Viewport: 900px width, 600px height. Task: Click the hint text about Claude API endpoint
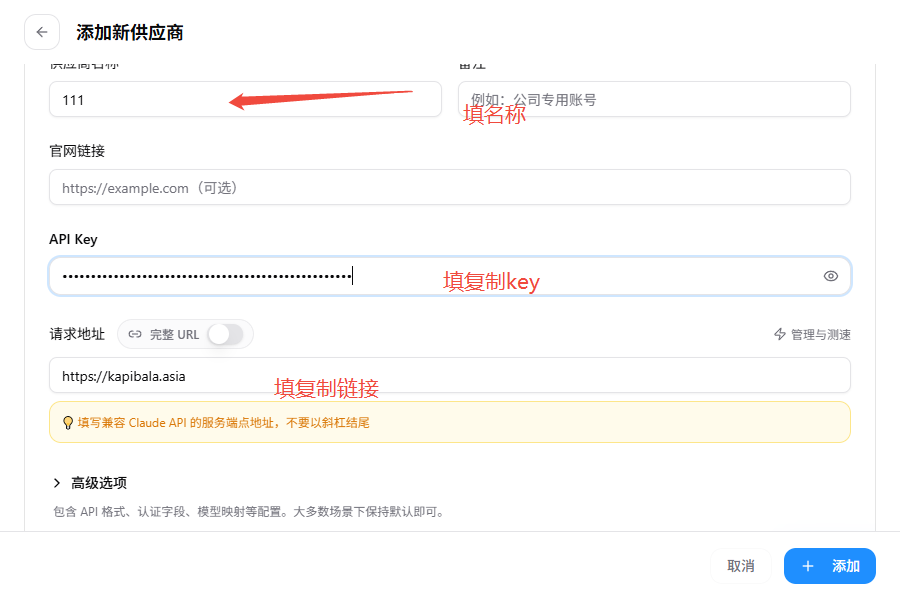pos(223,423)
